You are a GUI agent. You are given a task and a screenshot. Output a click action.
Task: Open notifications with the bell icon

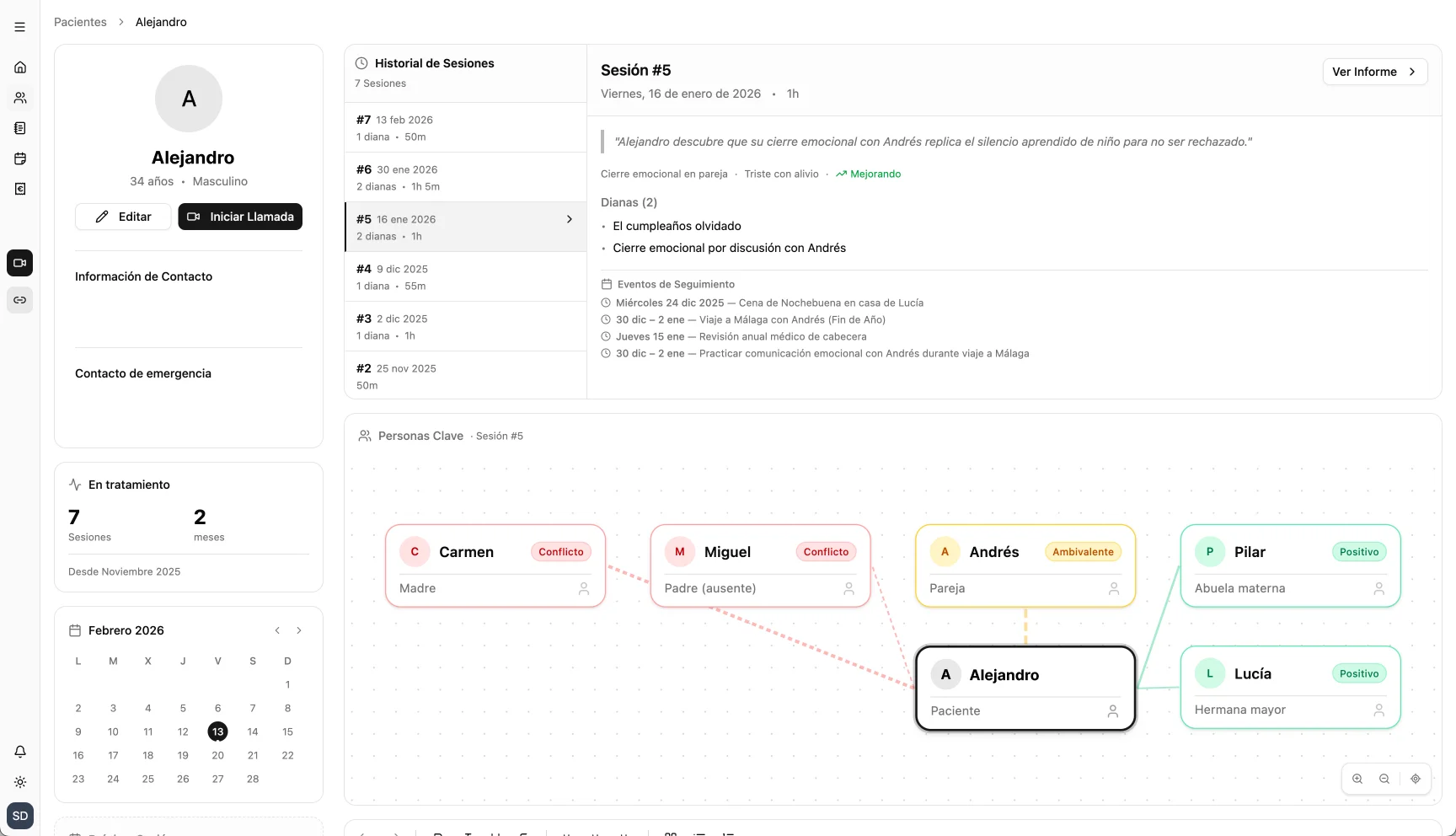click(19, 752)
